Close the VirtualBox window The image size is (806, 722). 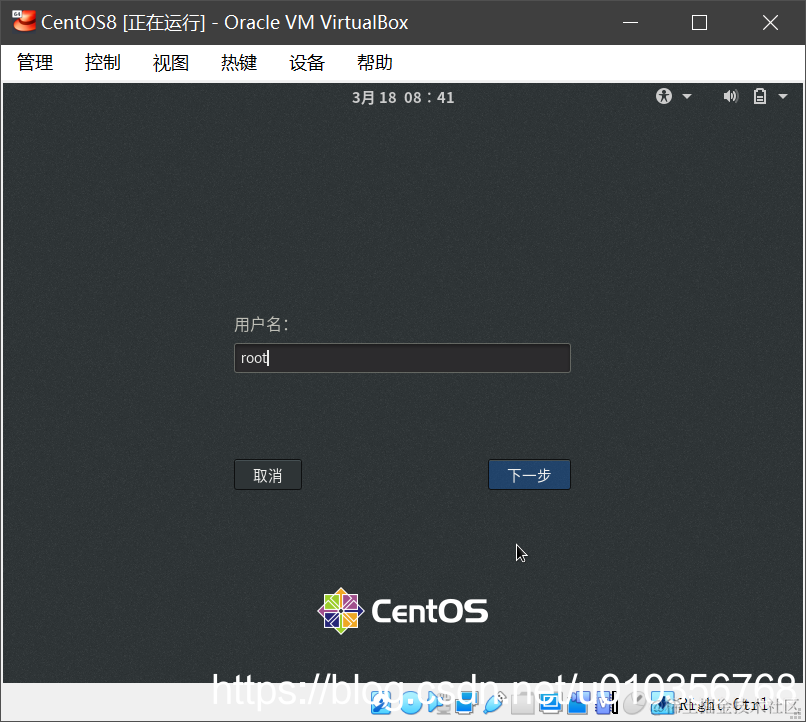[770, 23]
